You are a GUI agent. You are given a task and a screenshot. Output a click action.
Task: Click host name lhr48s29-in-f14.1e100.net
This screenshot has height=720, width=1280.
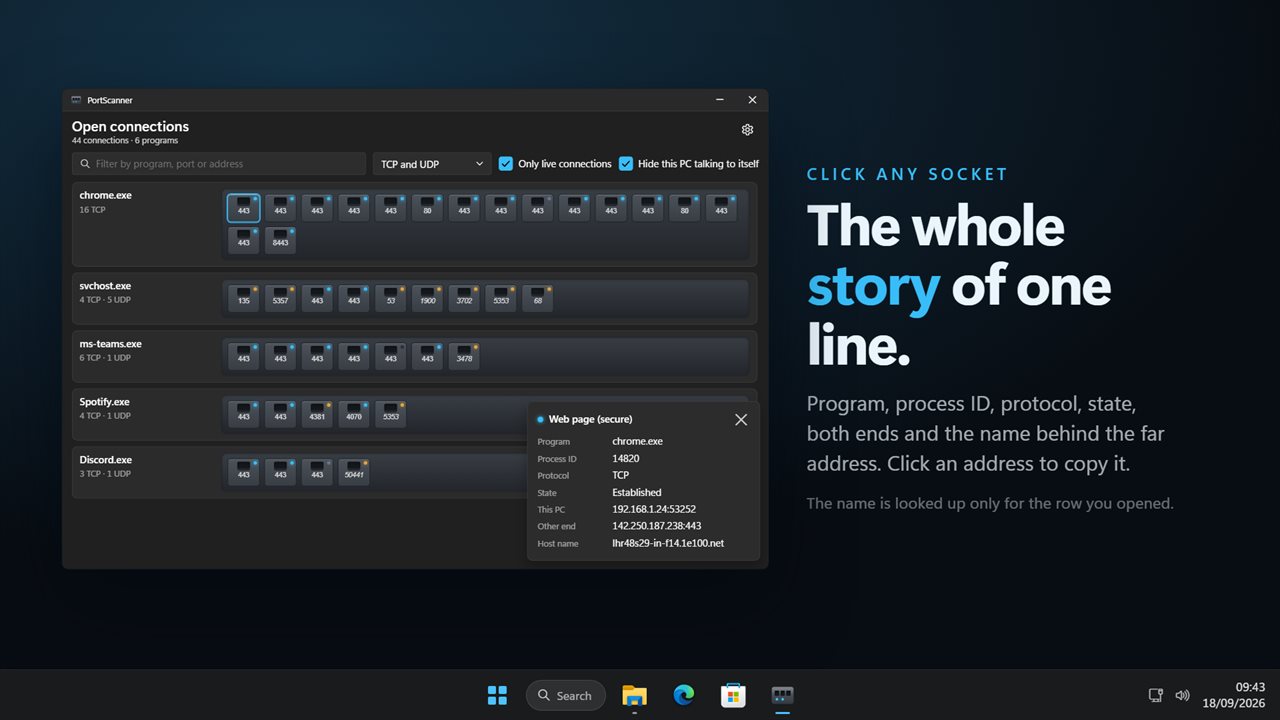[668, 543]
